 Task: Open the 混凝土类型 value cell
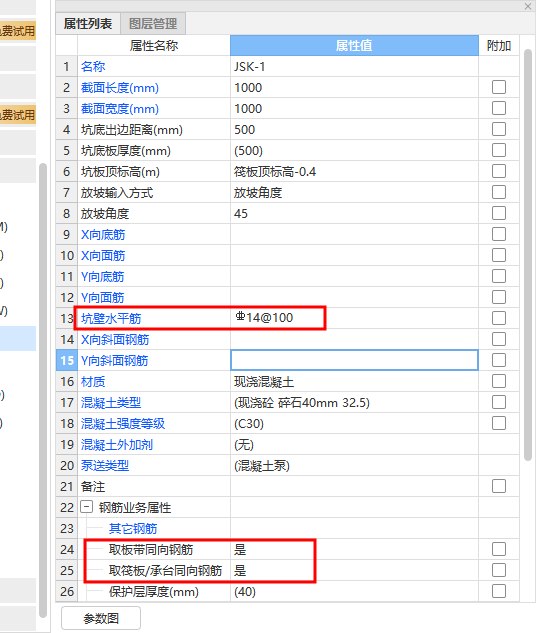click(354, 402)
